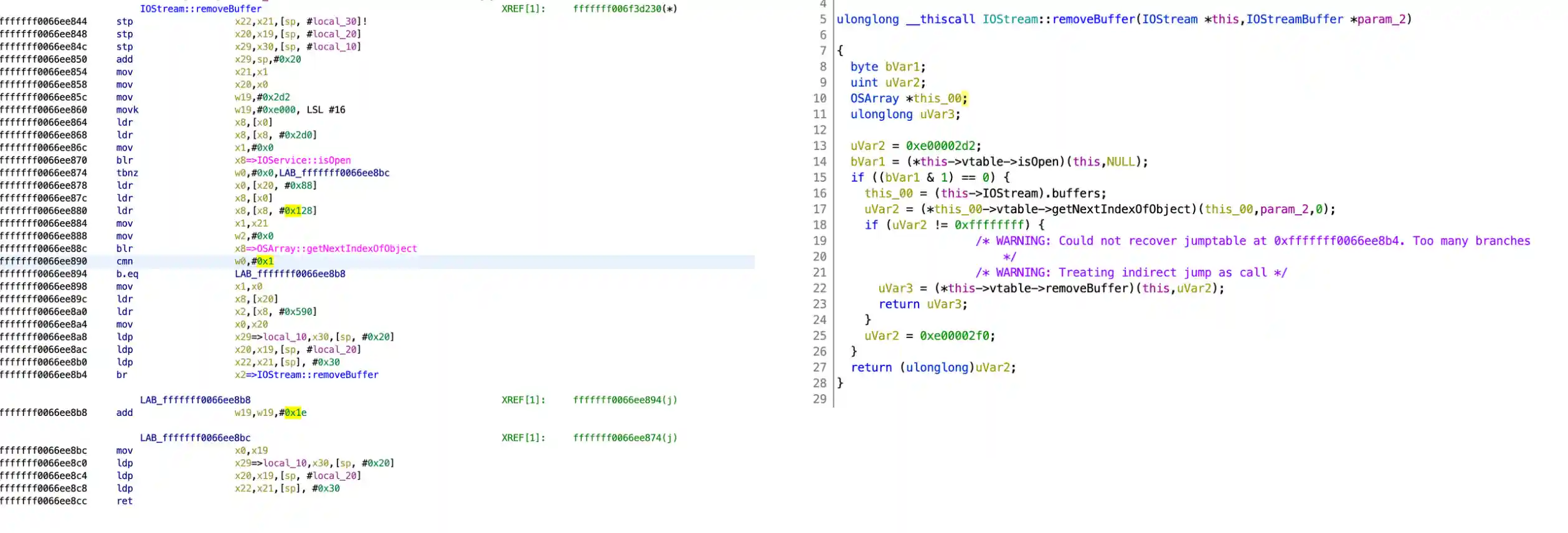Click the jumptable WARNING comment in decompiler
The image size is (1568, 533).
coord(1252,241)
